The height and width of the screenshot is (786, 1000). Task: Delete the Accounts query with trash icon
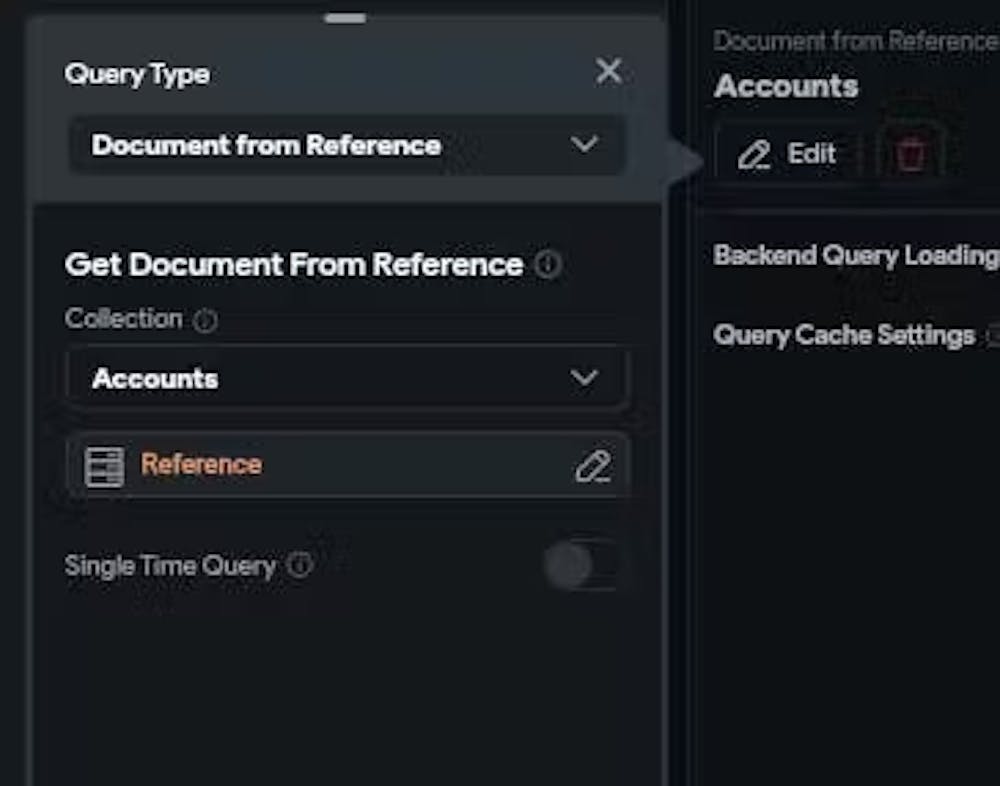(x=910, y=154)
